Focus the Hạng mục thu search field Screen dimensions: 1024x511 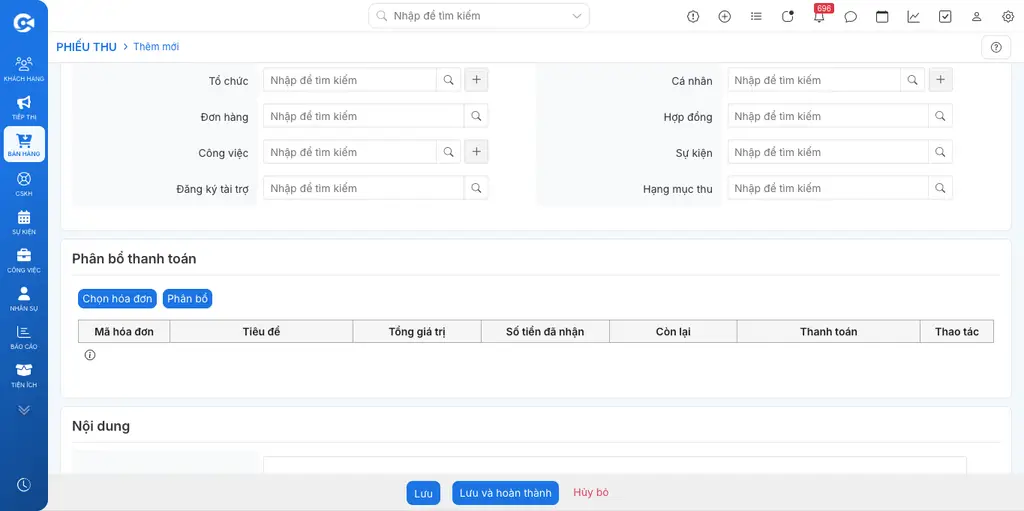[x=828, y=188]
